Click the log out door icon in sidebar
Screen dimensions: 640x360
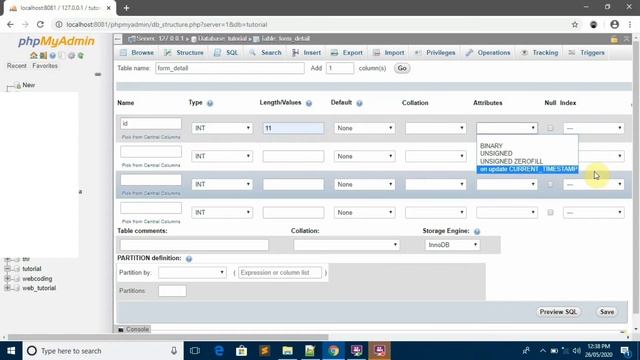coord(43,56)
